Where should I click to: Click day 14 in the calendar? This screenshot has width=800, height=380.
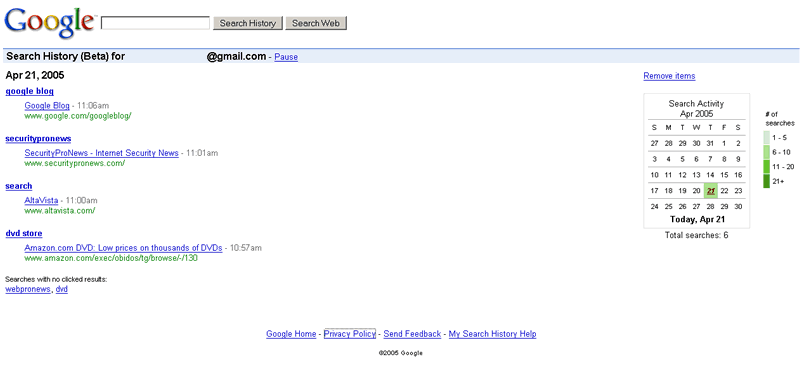[710, 175]
